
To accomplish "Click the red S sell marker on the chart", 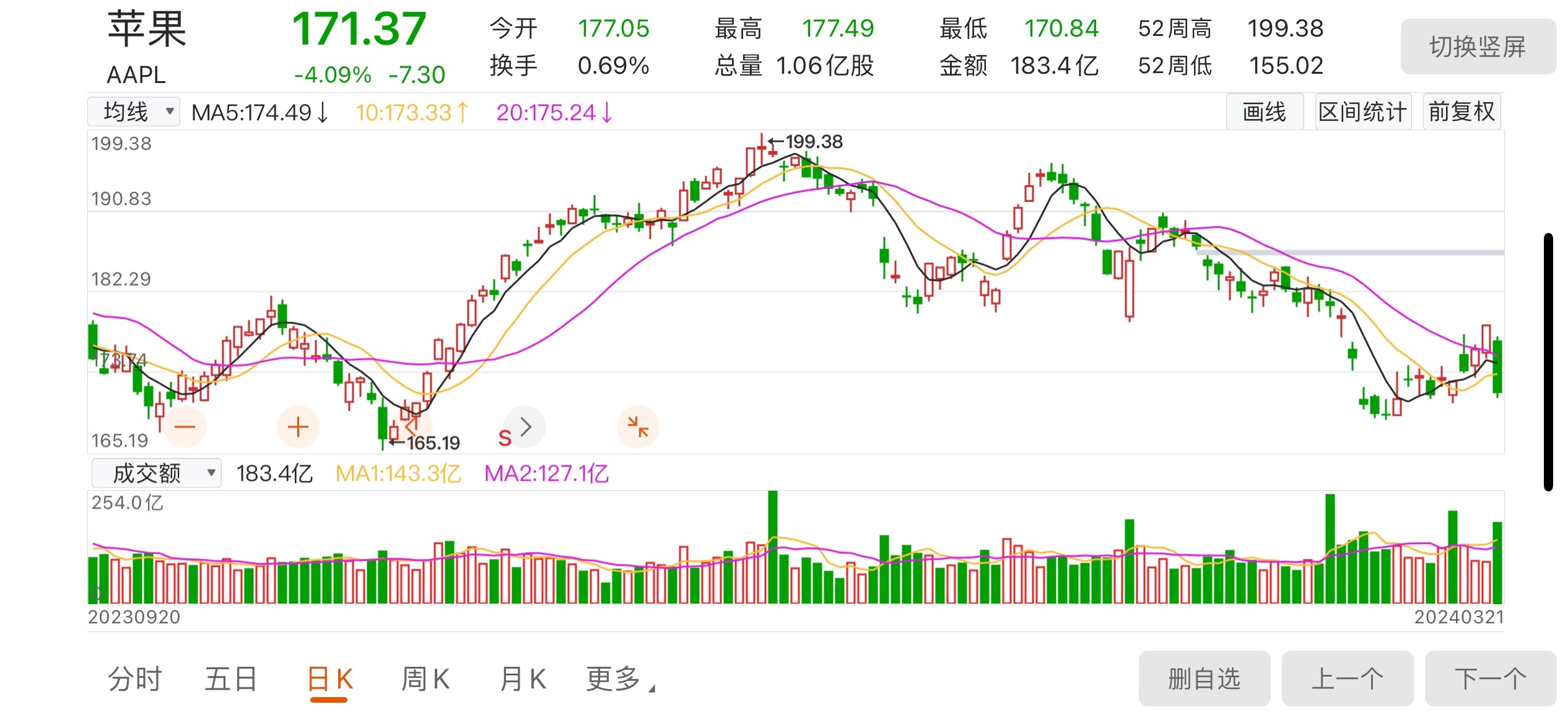I will [505, 437].
